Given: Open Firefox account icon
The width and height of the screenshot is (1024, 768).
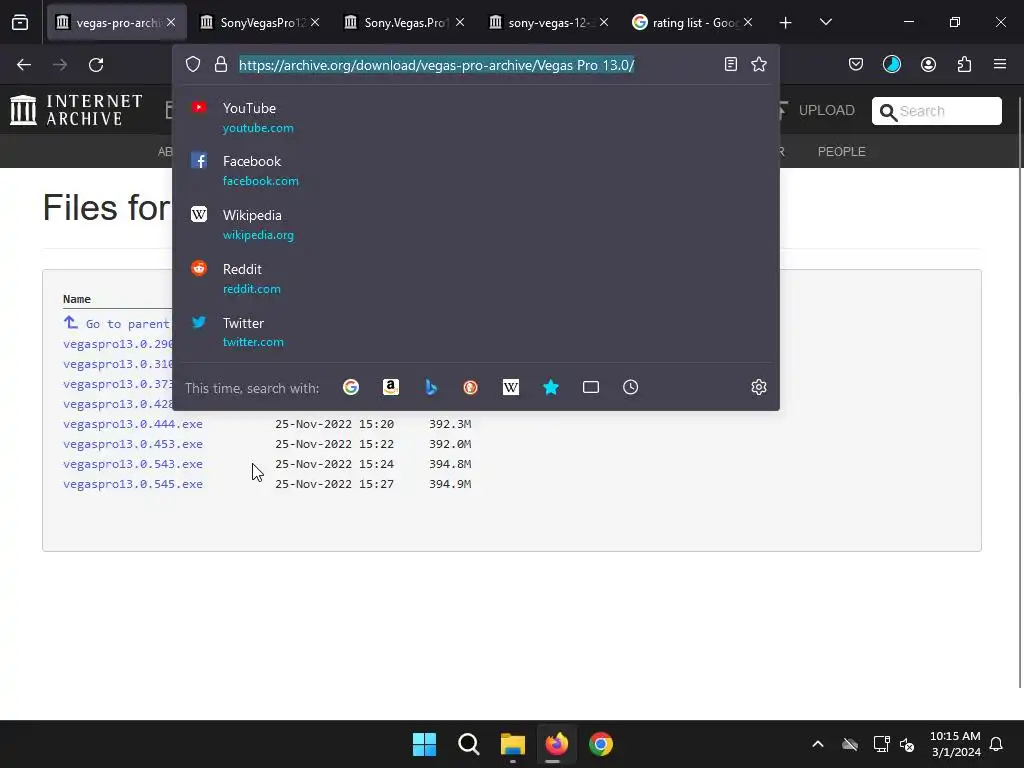Looking at the screenshot, I should pos(928,64).
